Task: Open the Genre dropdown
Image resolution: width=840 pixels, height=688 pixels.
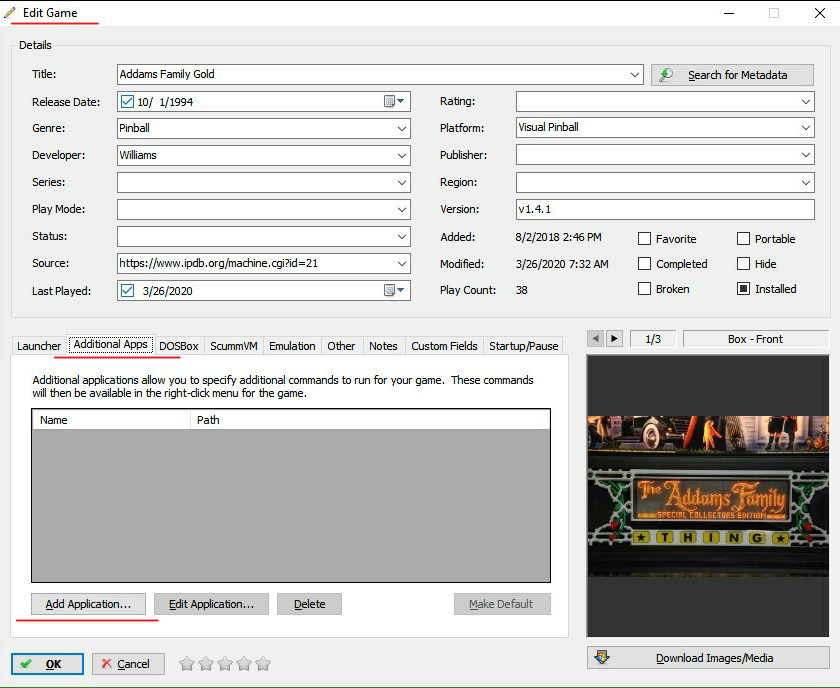Action: tap(402, 129)
